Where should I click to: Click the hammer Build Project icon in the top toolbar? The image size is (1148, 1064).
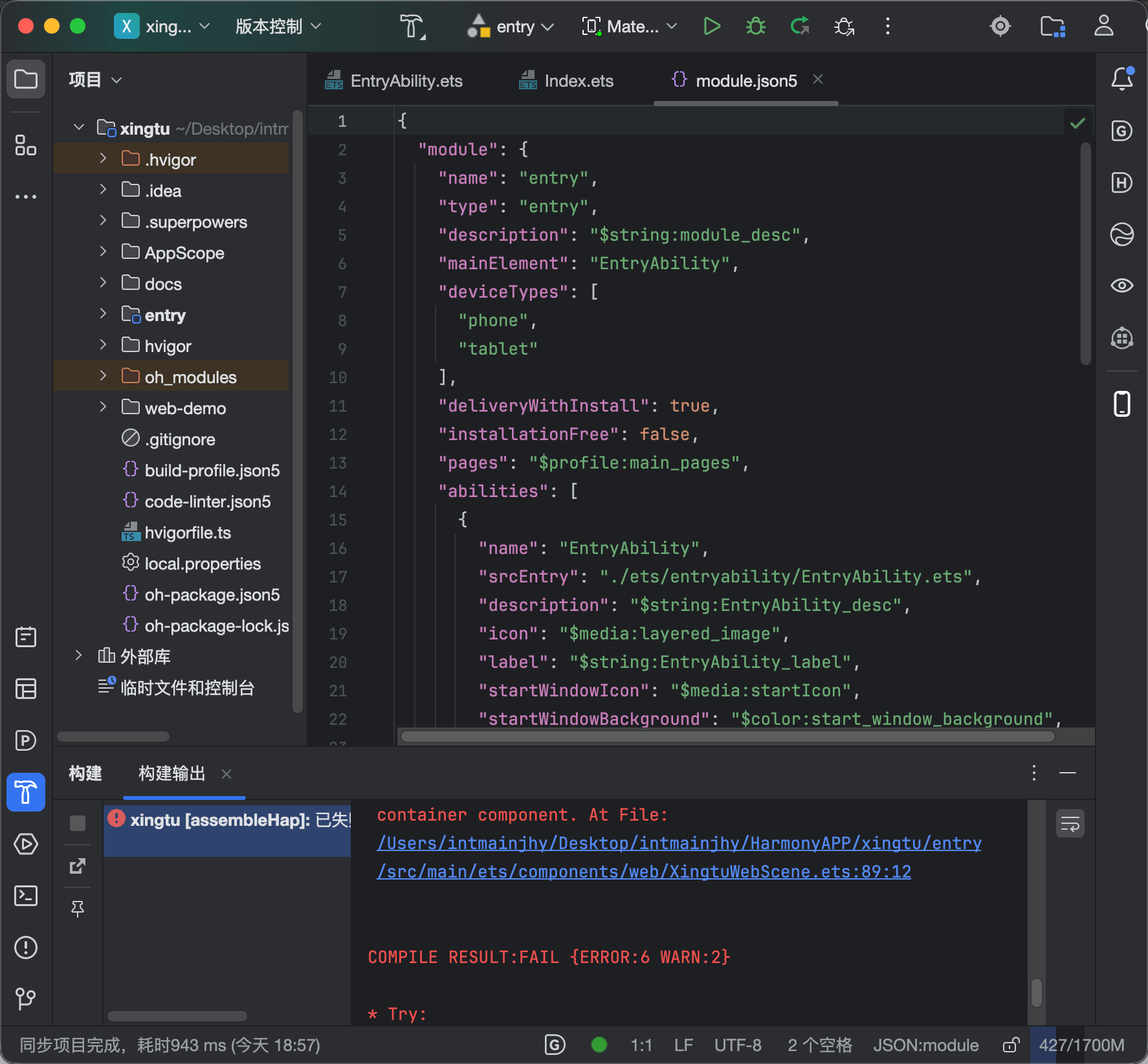tap(412, 27)
